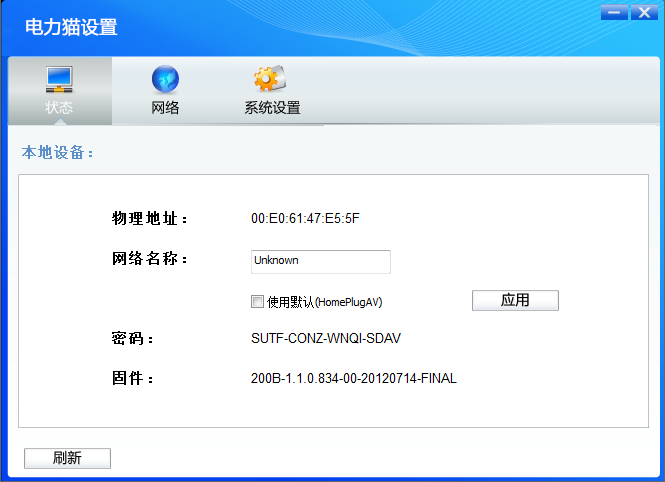
Task: Click the 刷新 button
Action: (67, 458)
